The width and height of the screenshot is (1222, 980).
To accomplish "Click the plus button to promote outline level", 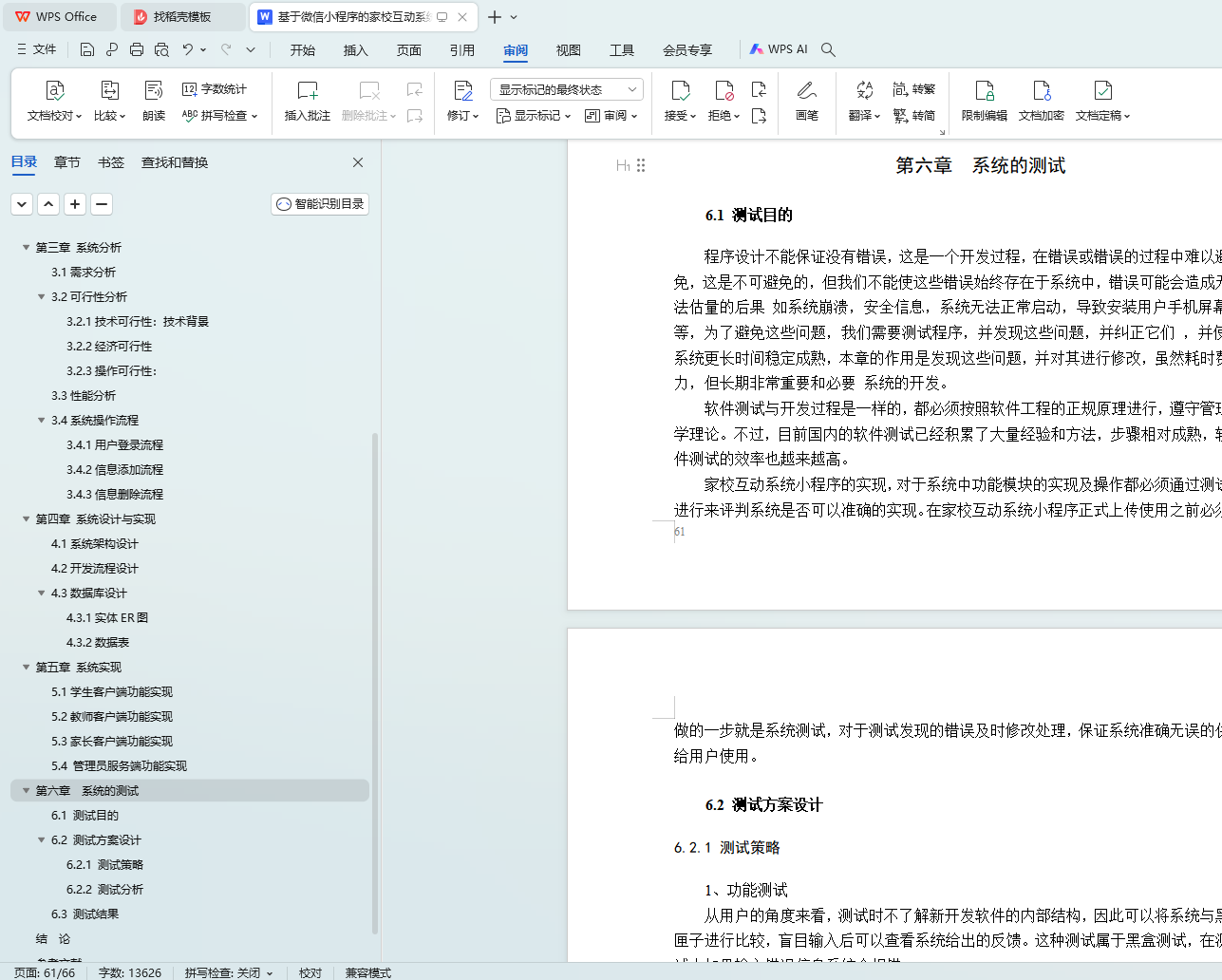I will (x=75, y=203).
